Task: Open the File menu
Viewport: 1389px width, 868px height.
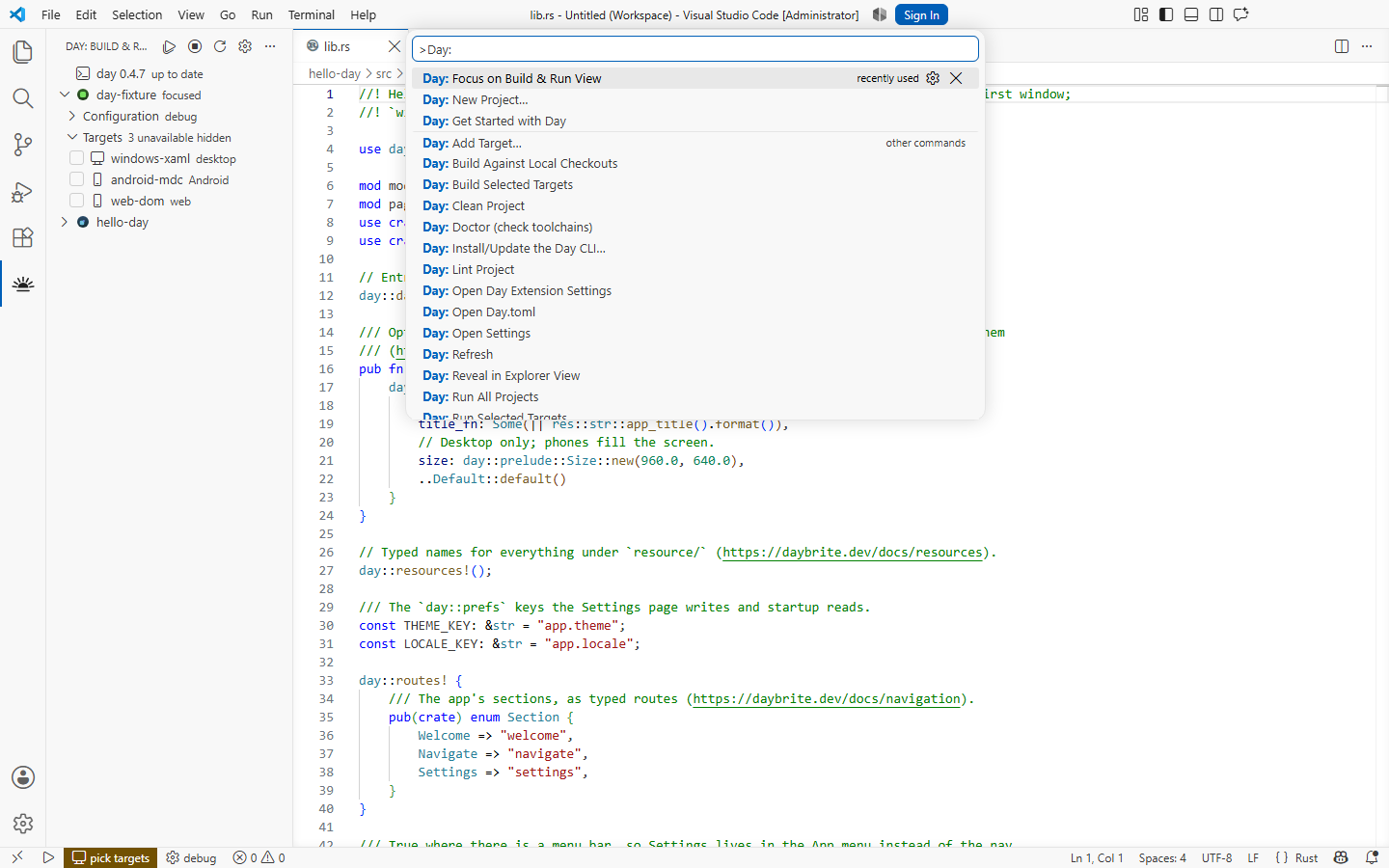Action: [51, 14]
